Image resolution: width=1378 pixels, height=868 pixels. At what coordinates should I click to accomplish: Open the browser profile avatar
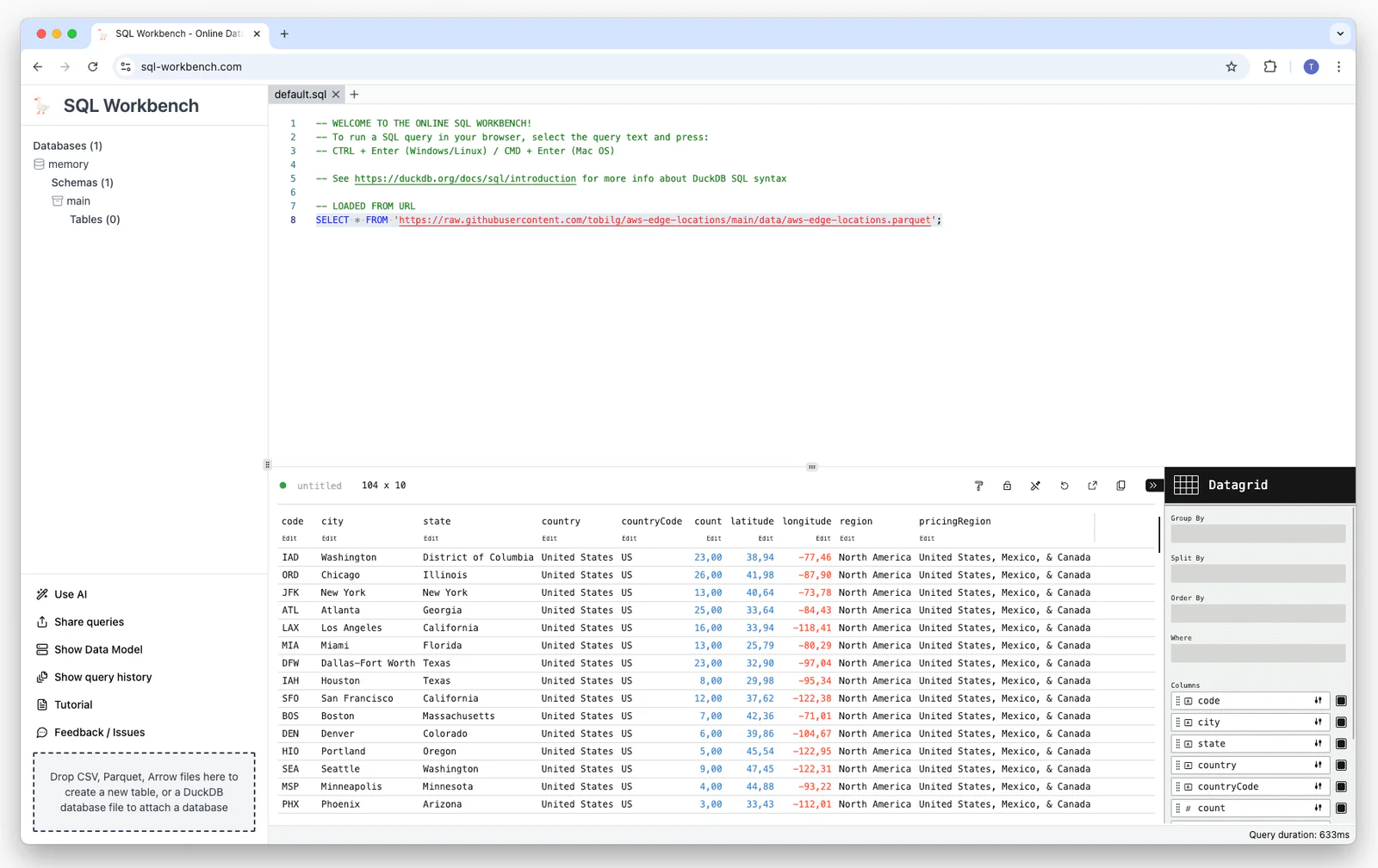(1311, 66)
